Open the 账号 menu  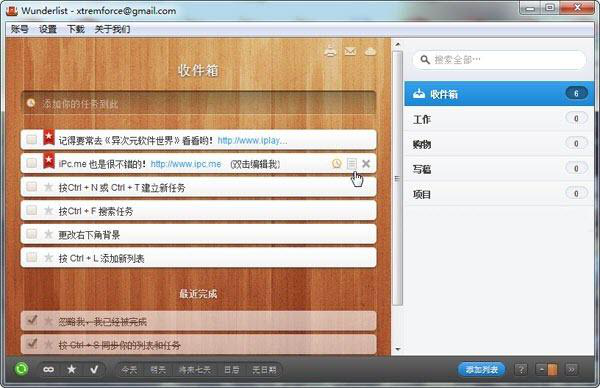[20, 29]
